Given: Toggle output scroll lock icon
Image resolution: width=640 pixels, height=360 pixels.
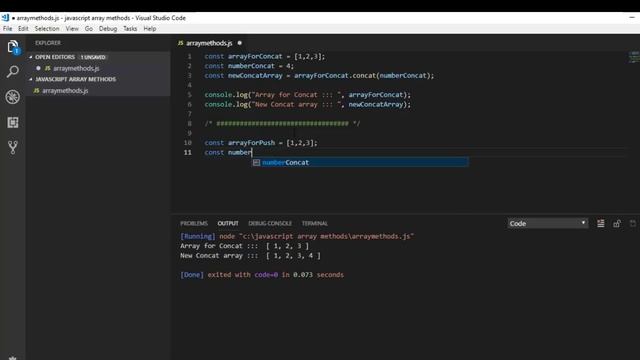Looking at the screenshot, I should click(617, 223).
